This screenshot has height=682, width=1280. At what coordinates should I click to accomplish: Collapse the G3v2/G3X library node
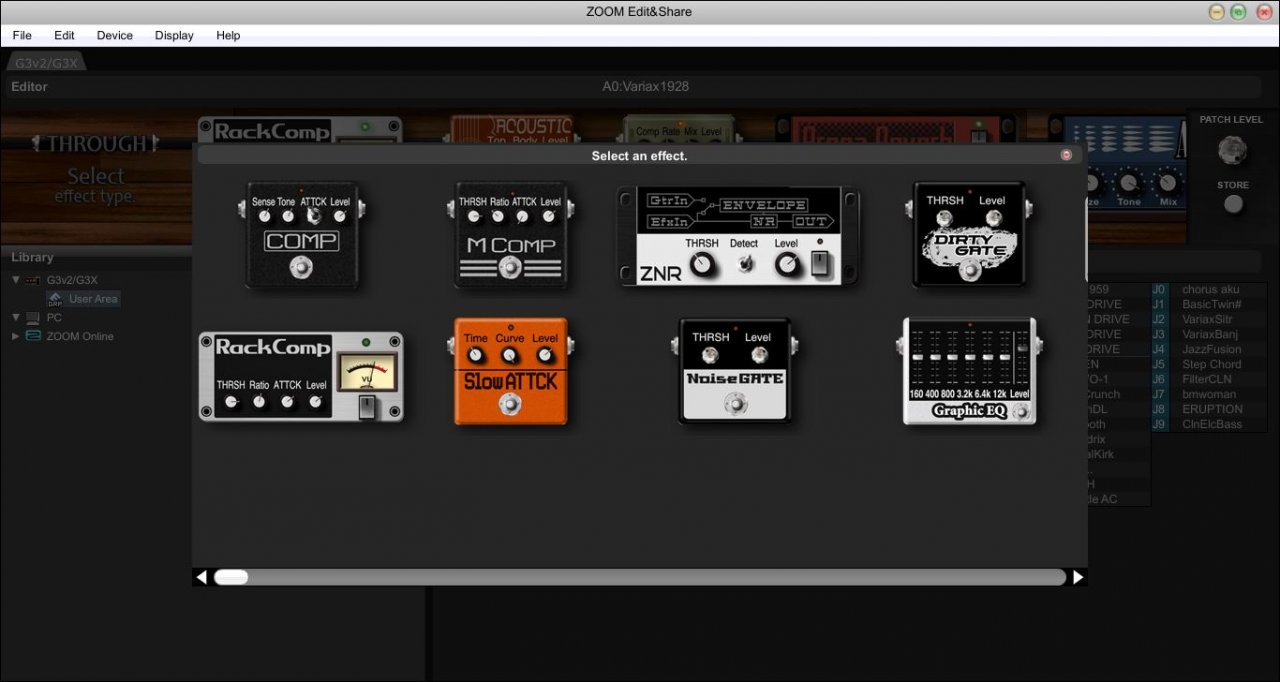(15, 280)
